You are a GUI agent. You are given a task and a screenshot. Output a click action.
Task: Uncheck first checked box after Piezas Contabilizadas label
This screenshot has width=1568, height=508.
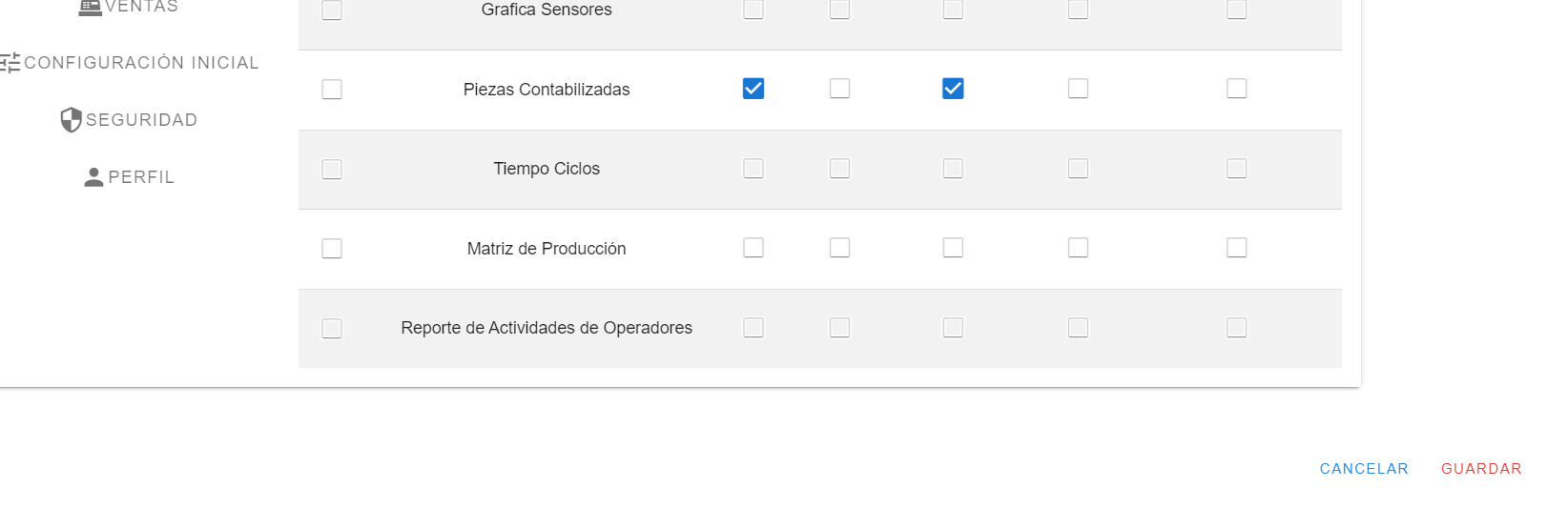point(753,89)
